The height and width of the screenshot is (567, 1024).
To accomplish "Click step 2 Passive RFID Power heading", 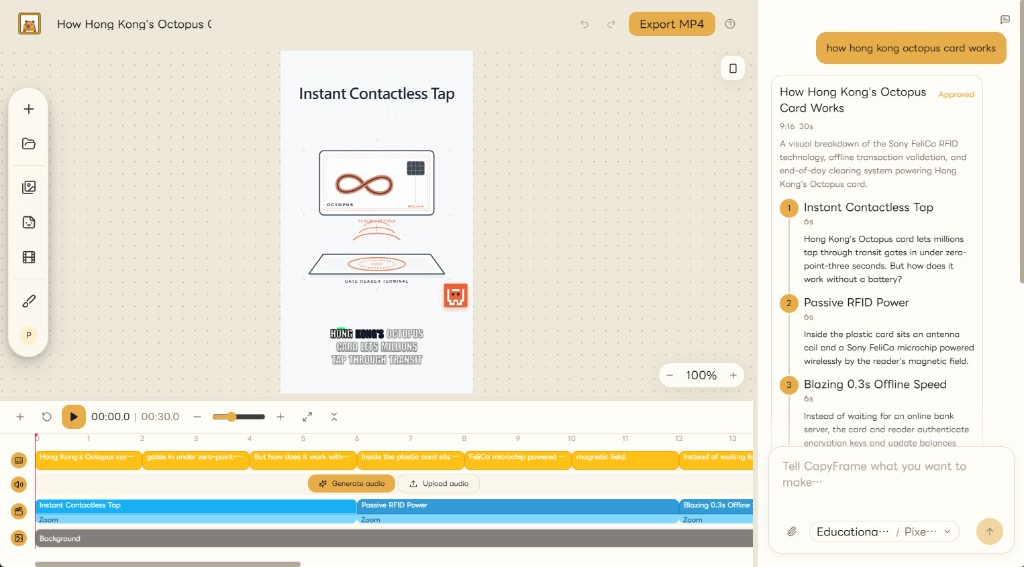I will (856, 302).
